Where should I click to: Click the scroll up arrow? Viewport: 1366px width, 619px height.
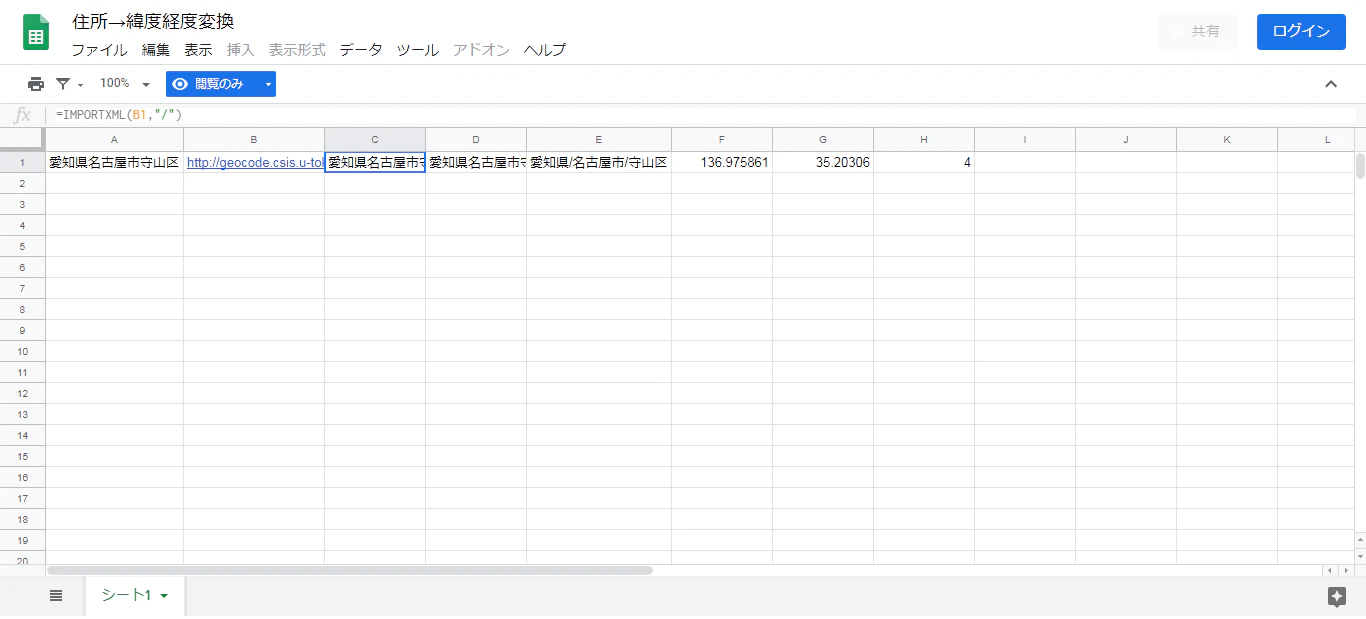[x=1360, y=540]
